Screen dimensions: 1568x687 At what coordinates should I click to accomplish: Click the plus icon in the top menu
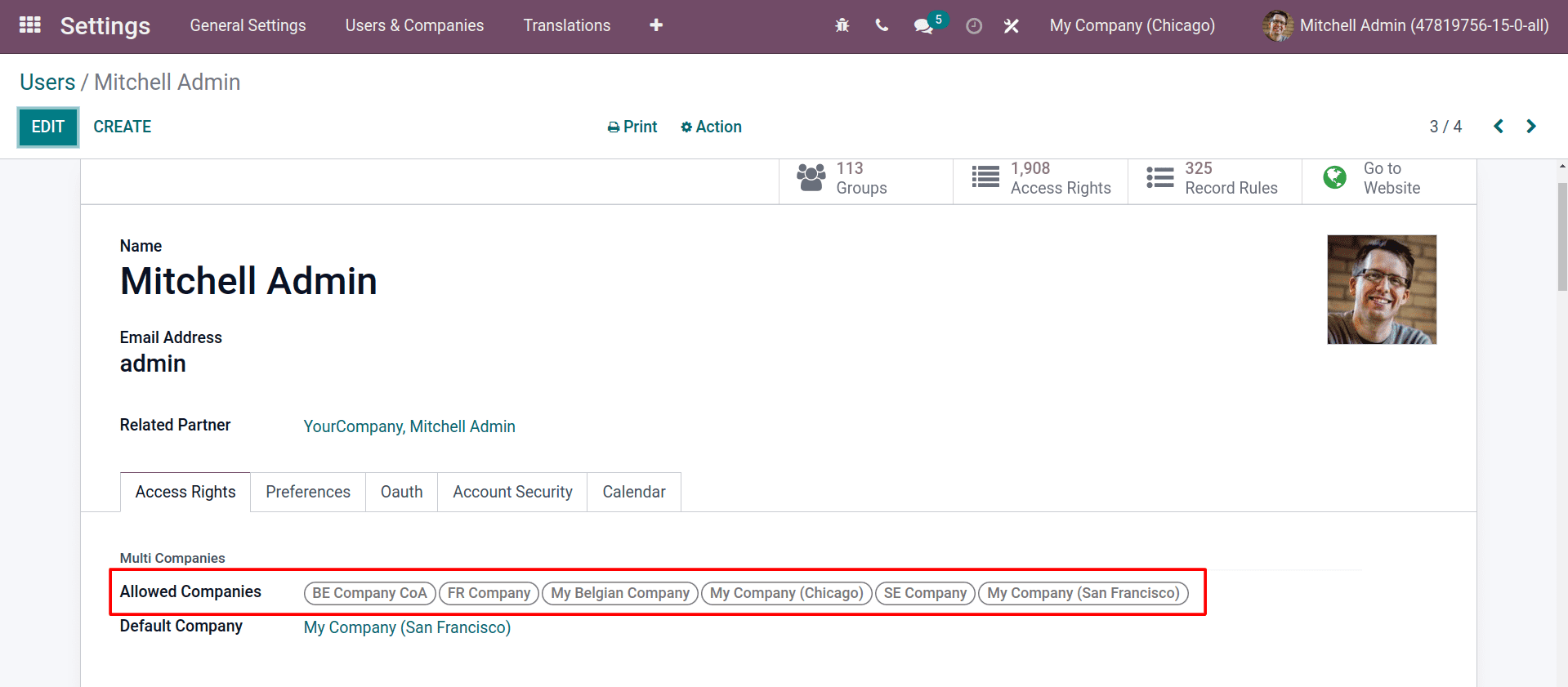[x=656, y=25]
